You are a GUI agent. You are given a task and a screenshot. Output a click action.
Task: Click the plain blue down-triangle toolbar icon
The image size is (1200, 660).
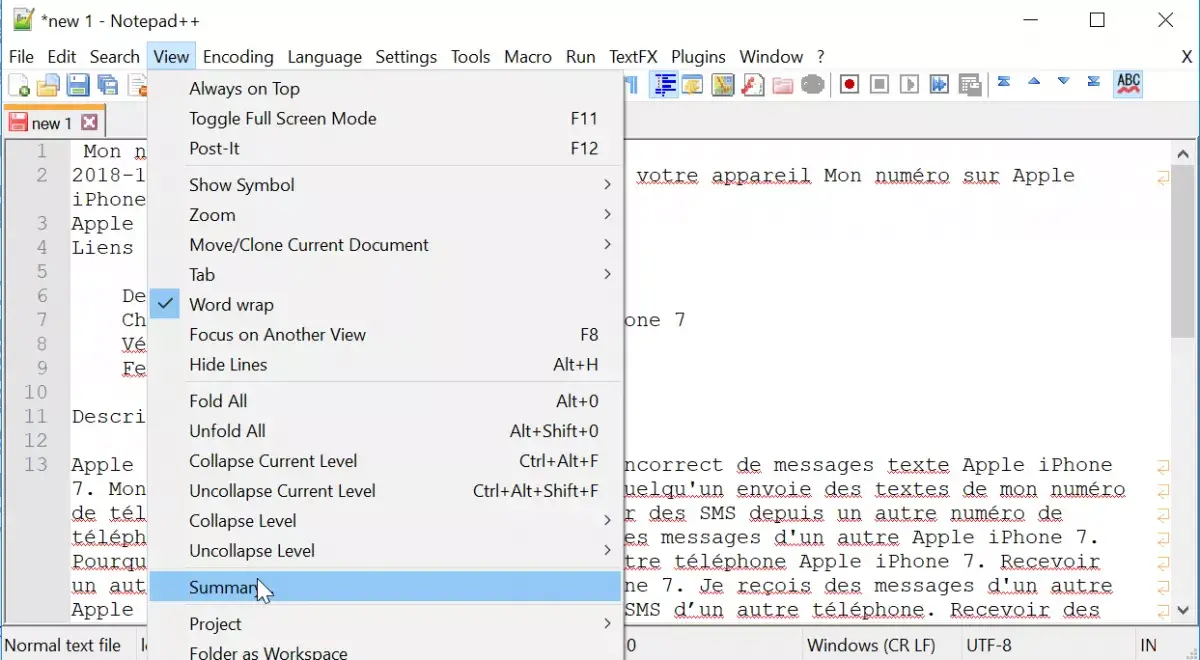tap(1064, 82)
